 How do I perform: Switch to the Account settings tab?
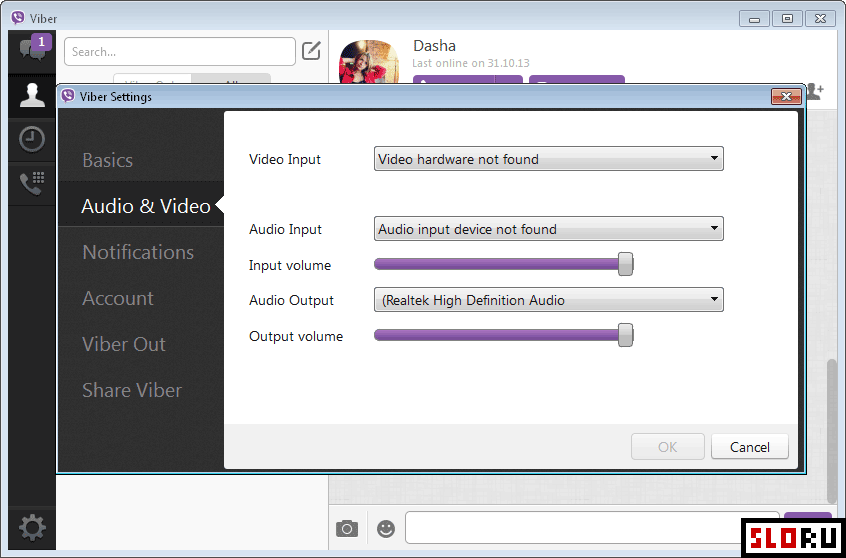118,298
